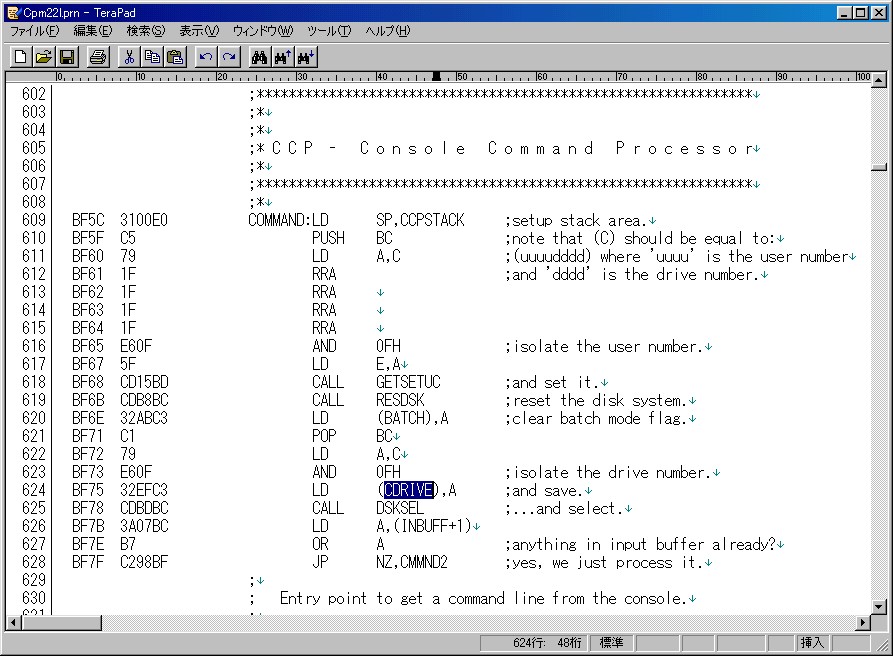Open the 検索(S) menu
Screen dimensions: 893x656
[146, 31]
